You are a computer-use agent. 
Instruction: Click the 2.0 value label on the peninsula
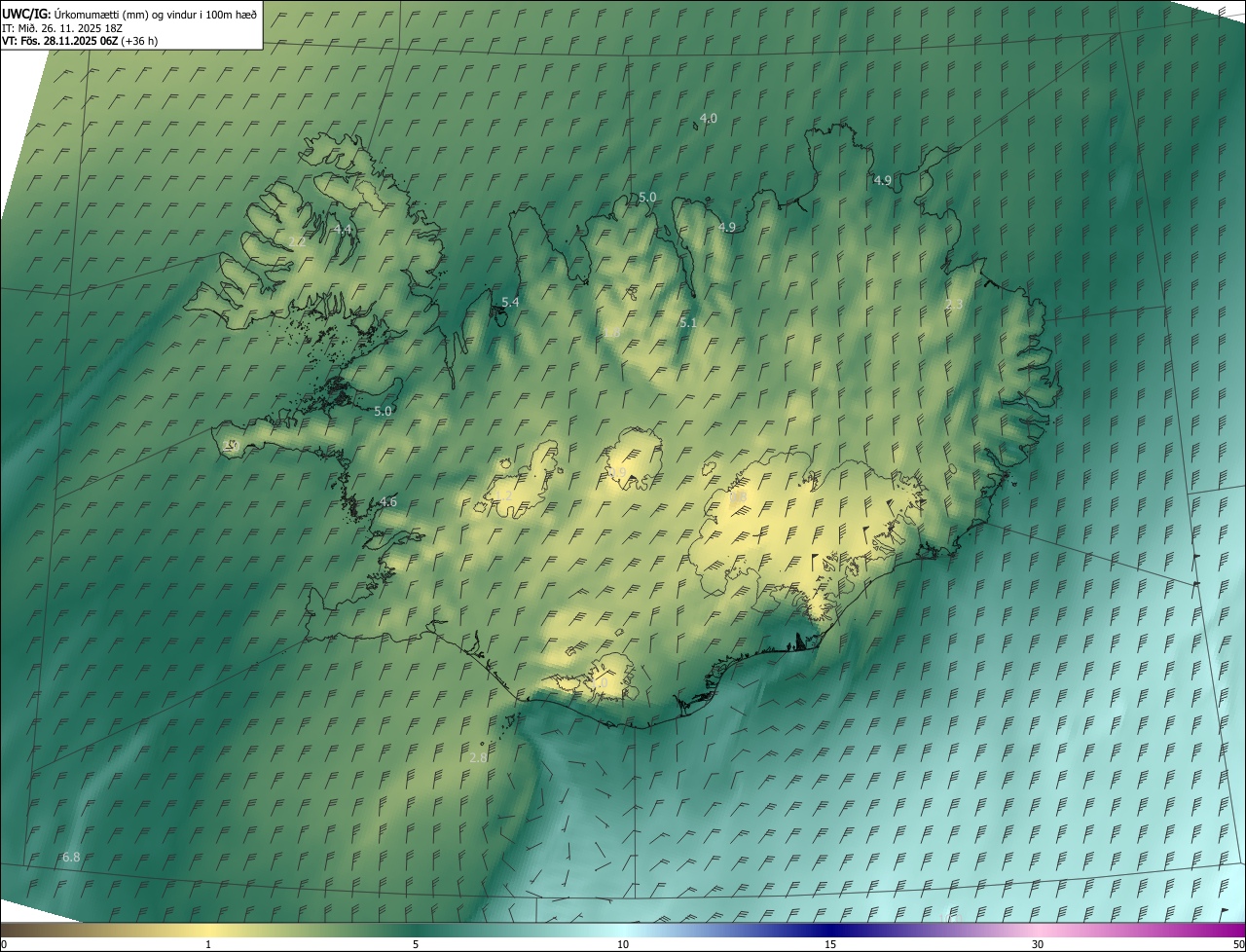pos(231,445)
